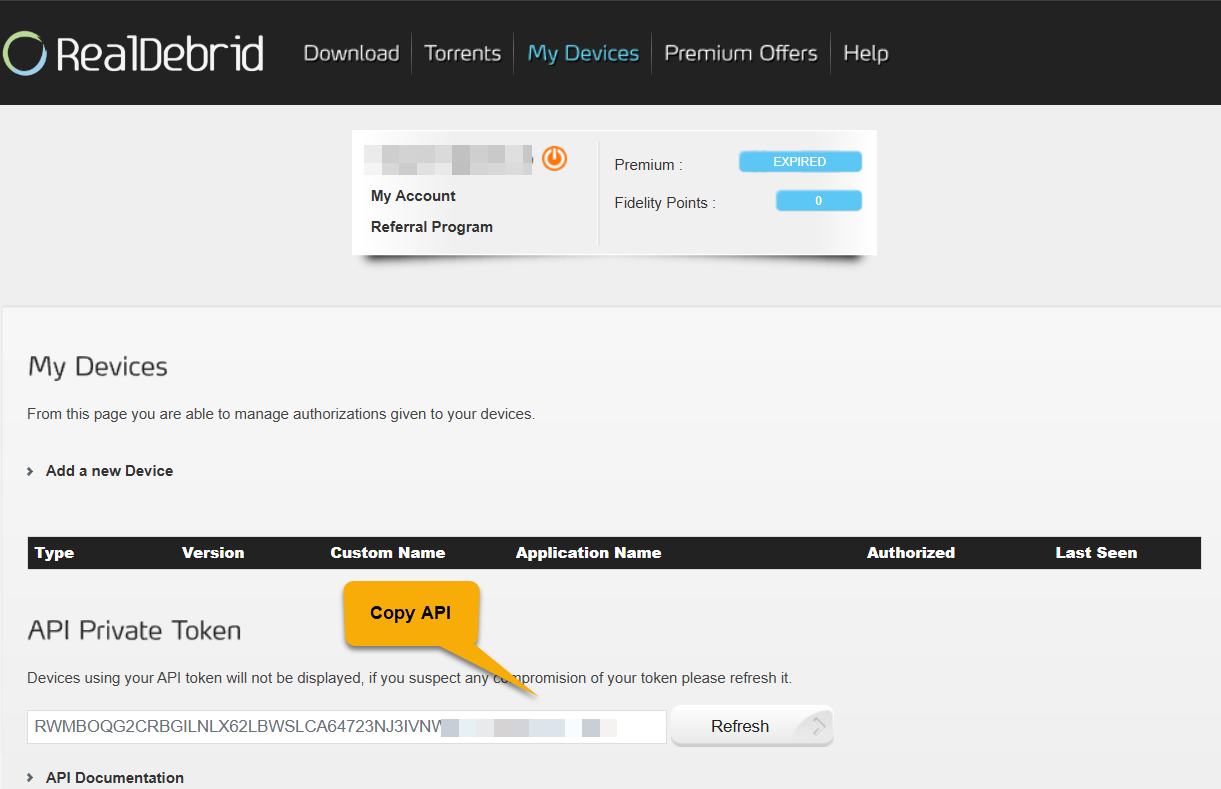Click the gray arrow icon behind Refresh

pyautogui.click(x=818, y=726)
